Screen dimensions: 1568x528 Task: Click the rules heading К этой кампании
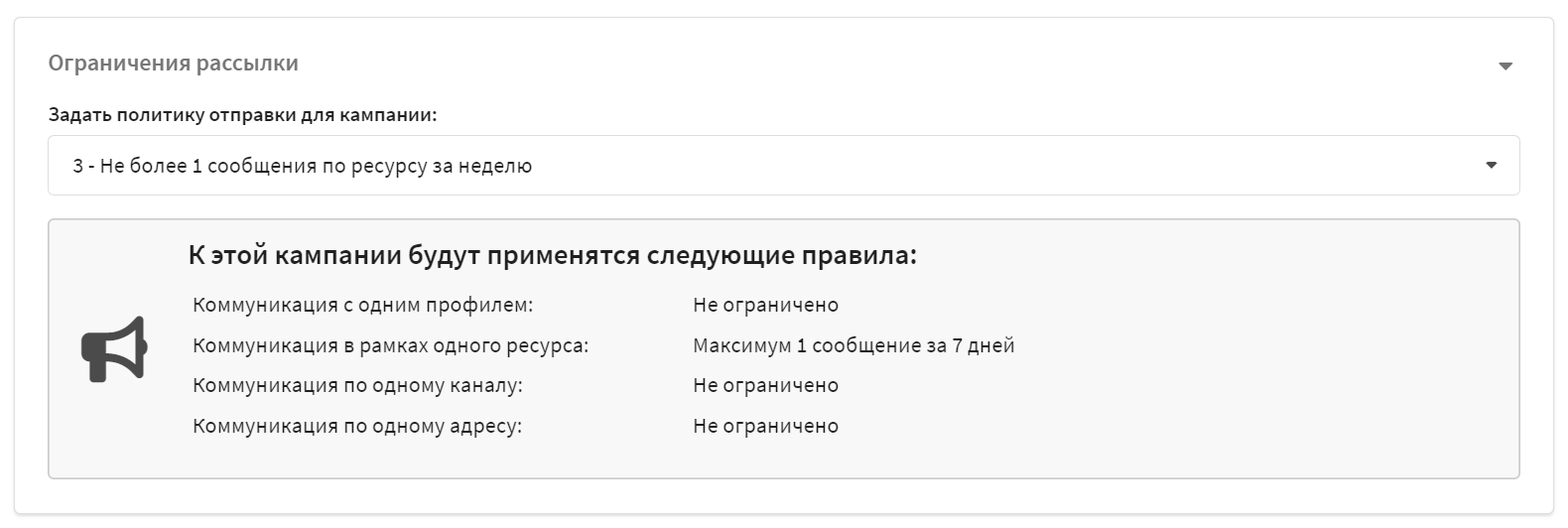click(x=553, y=256)
